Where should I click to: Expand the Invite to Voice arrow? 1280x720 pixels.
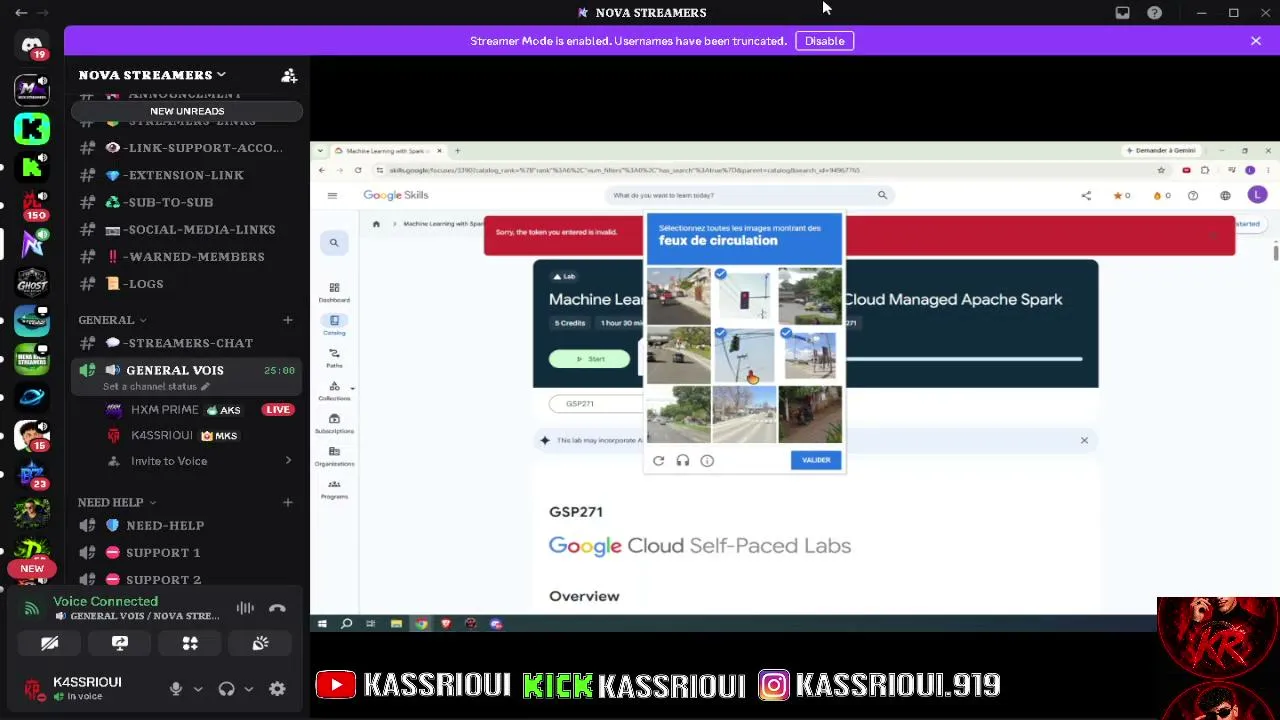pyautogui.click(x=288, y=461)
